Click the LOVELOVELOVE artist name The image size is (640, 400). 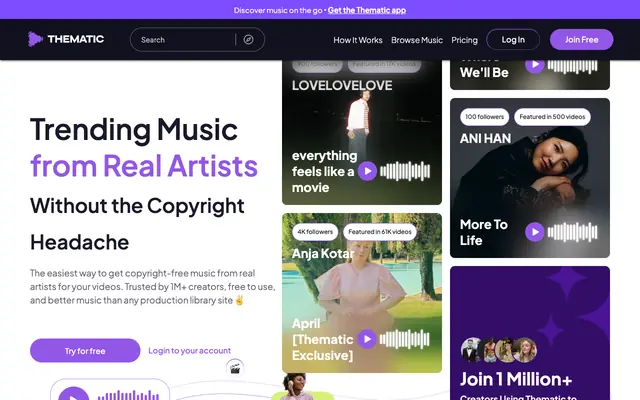(x=342, y=85)
